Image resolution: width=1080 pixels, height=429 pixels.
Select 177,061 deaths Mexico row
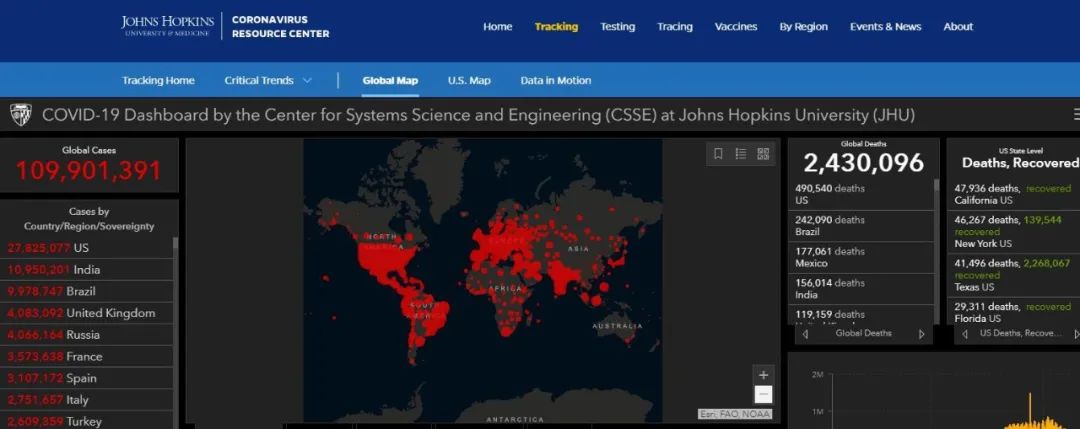860,258
